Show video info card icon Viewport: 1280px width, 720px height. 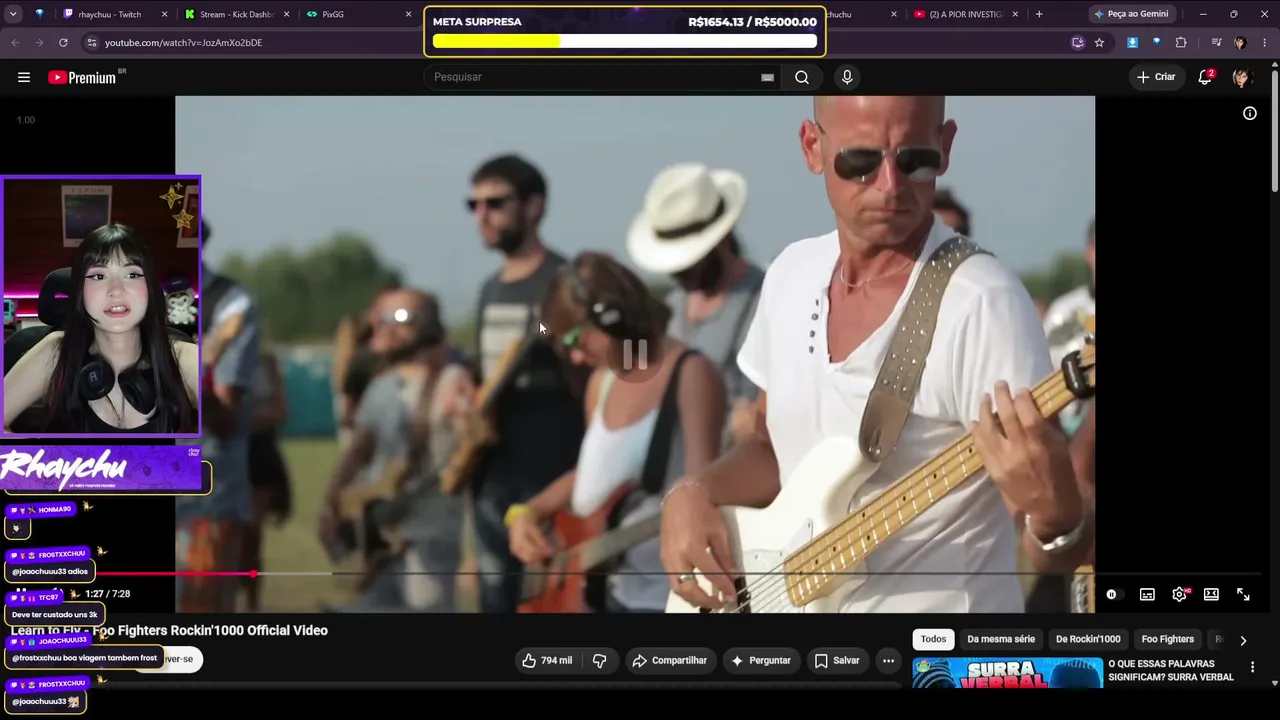tap(1250, 113)
